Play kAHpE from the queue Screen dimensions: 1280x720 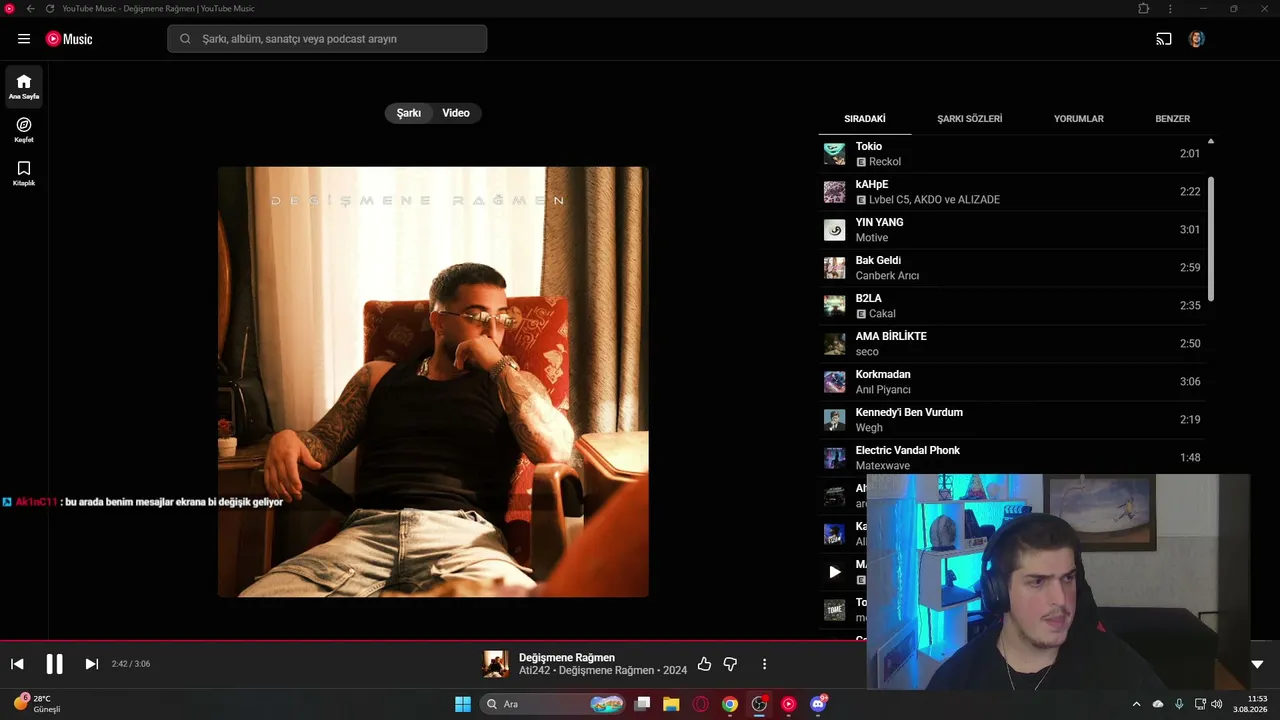1012,192
